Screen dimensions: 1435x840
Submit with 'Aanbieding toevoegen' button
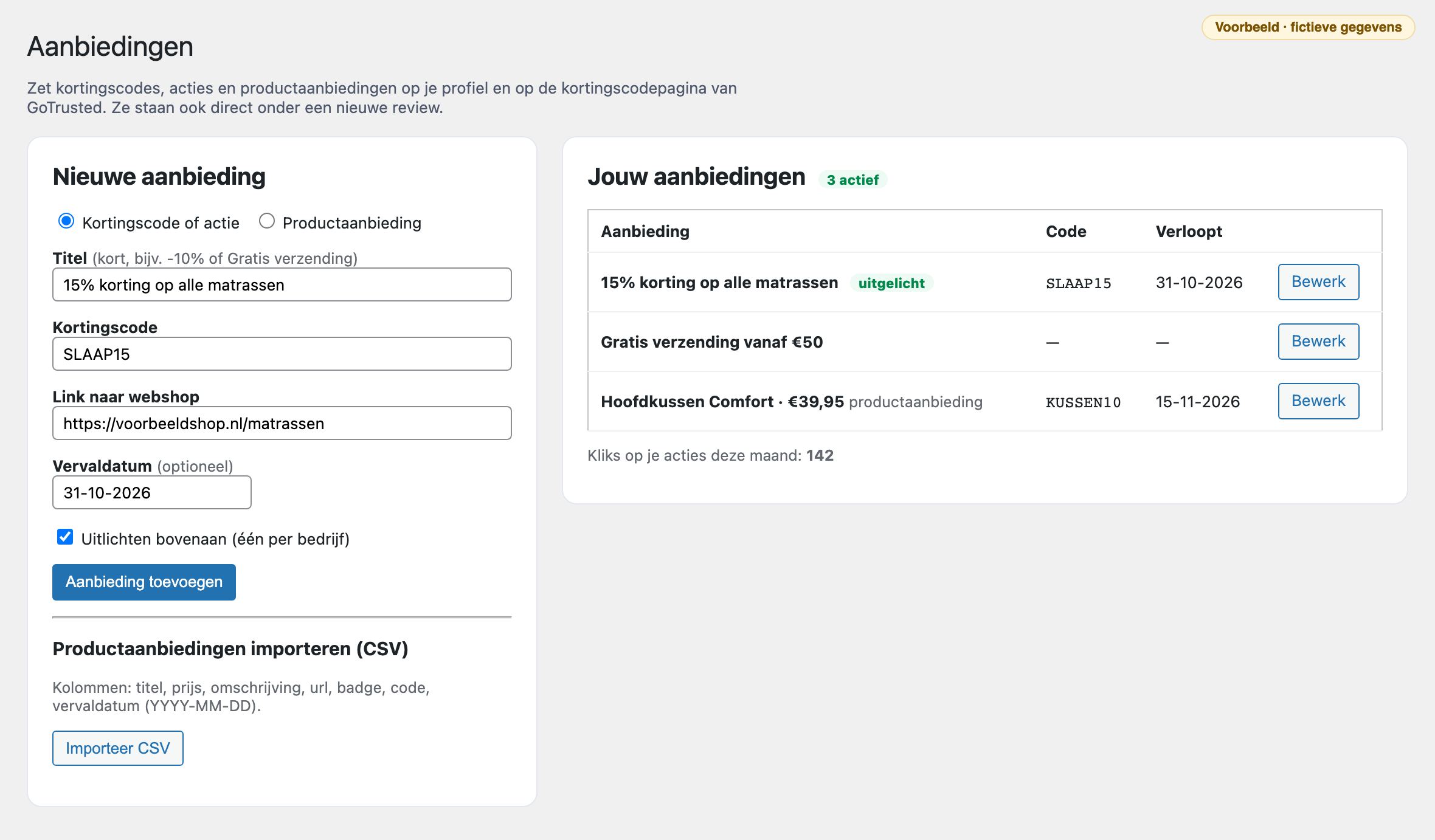click(144, 582)
